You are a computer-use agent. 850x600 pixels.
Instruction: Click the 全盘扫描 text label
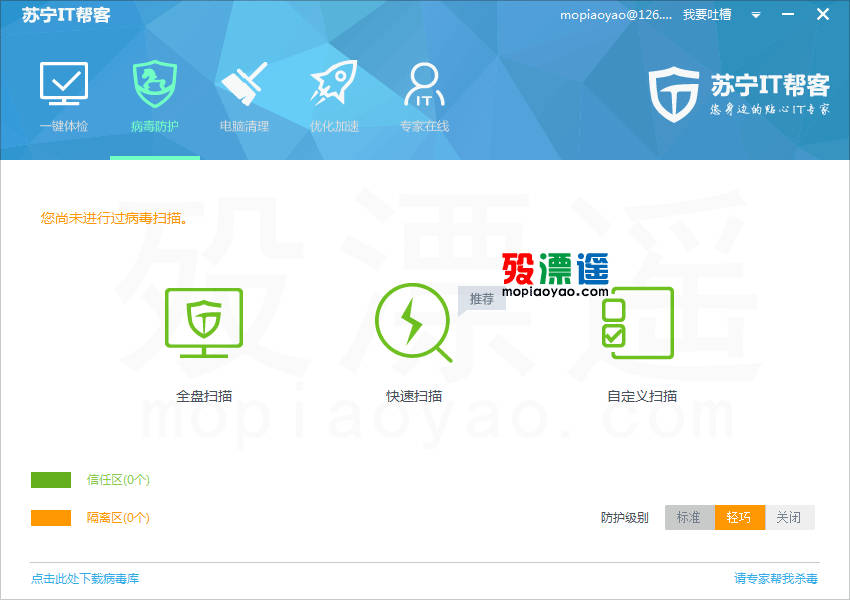click(204, 396)
